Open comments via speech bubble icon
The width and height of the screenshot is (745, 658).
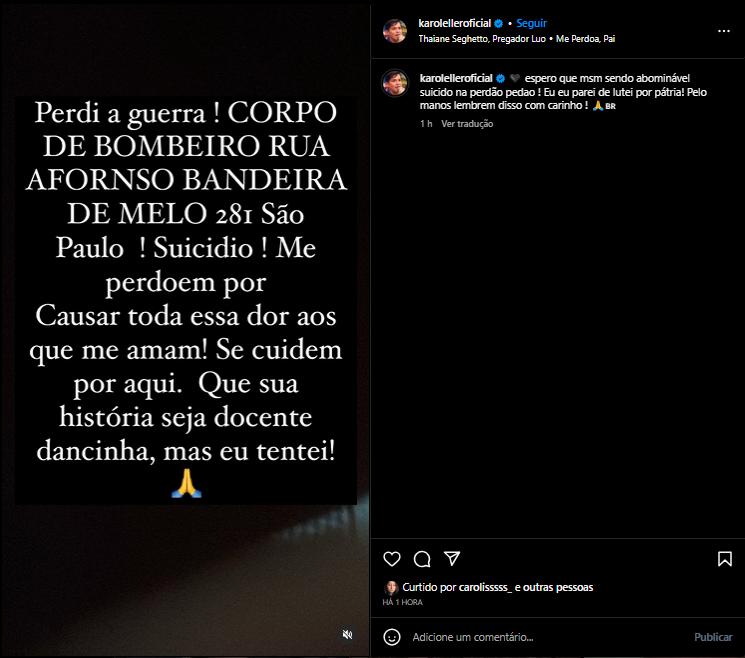click(x=422, y=559)
